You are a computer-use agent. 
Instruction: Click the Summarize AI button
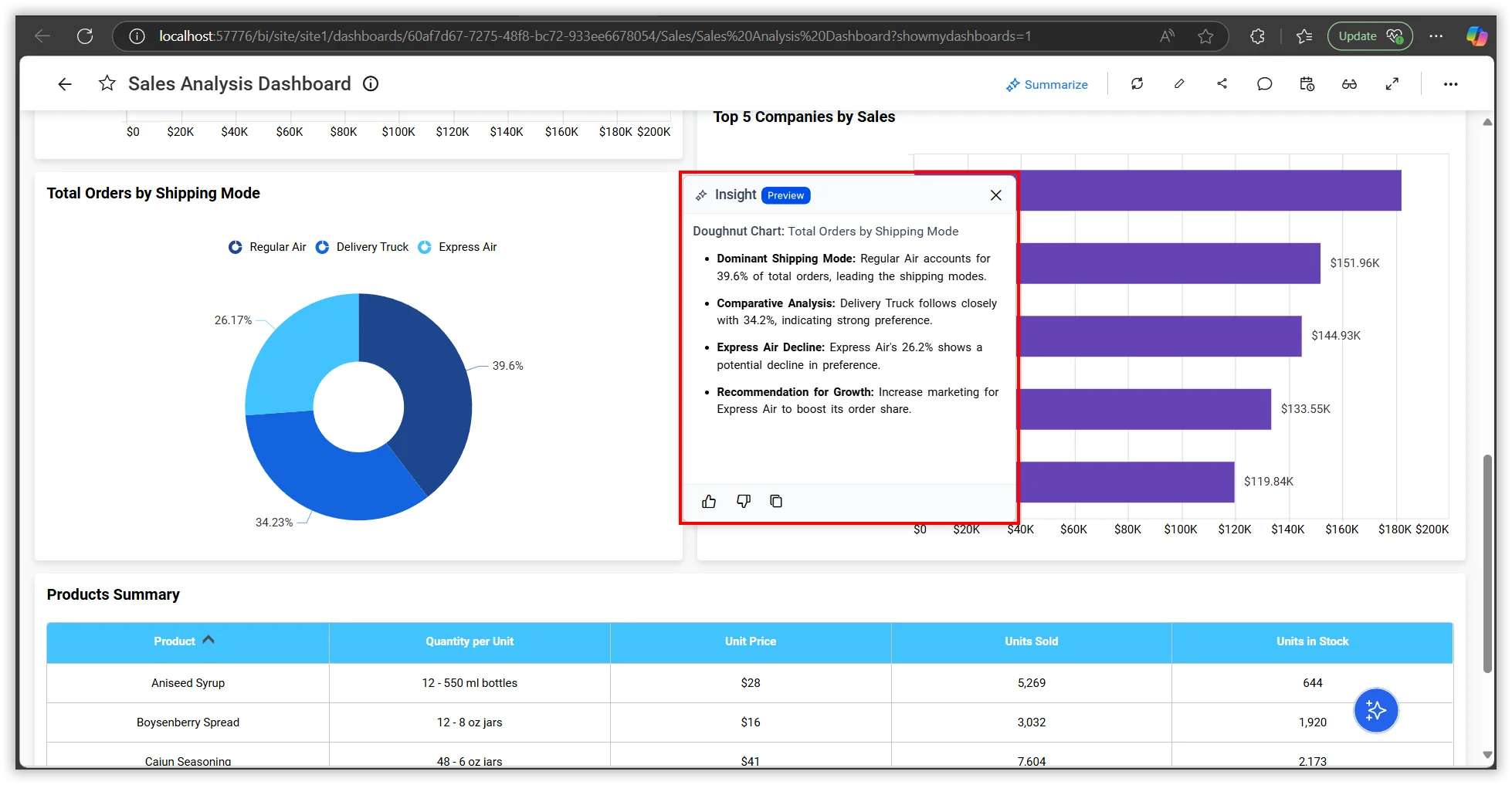1046,84
